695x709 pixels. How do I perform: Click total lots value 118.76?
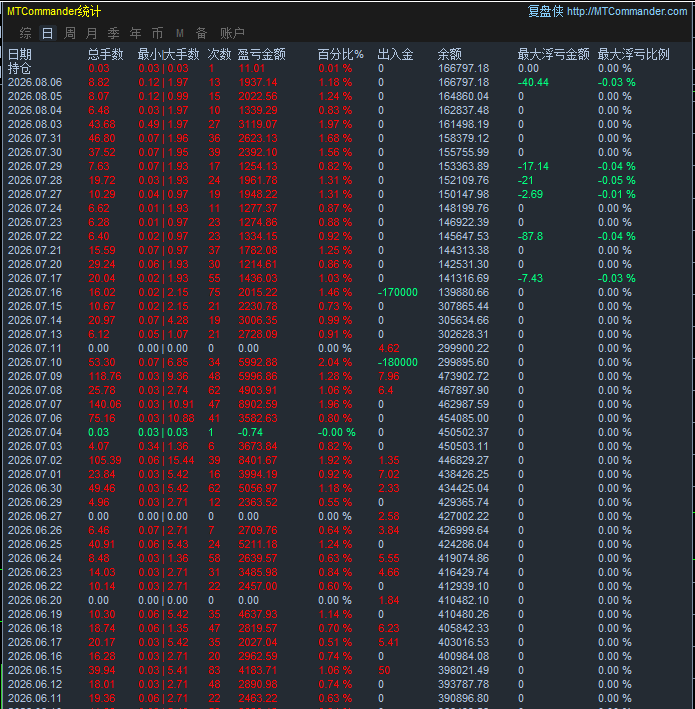(104, 377)
